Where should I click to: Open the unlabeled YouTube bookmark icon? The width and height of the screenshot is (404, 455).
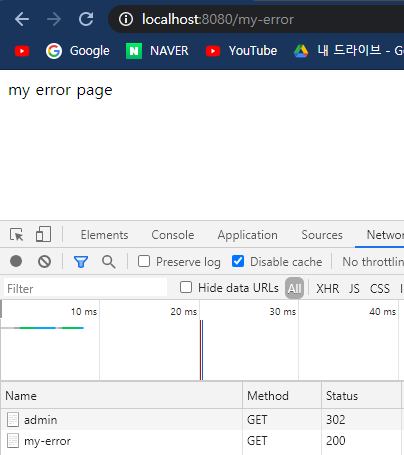(x=22, y=51)
